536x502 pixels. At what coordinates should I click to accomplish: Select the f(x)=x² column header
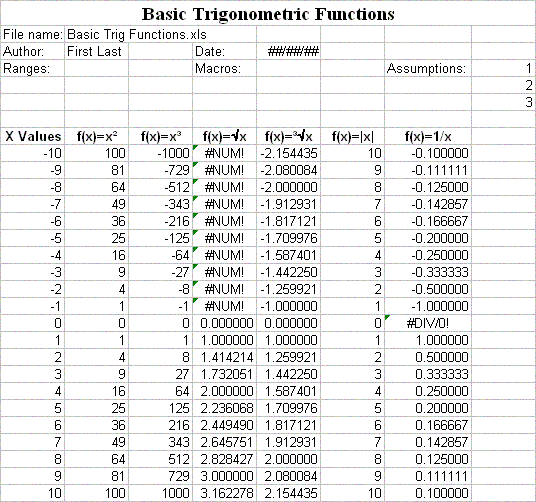[96, 136]
